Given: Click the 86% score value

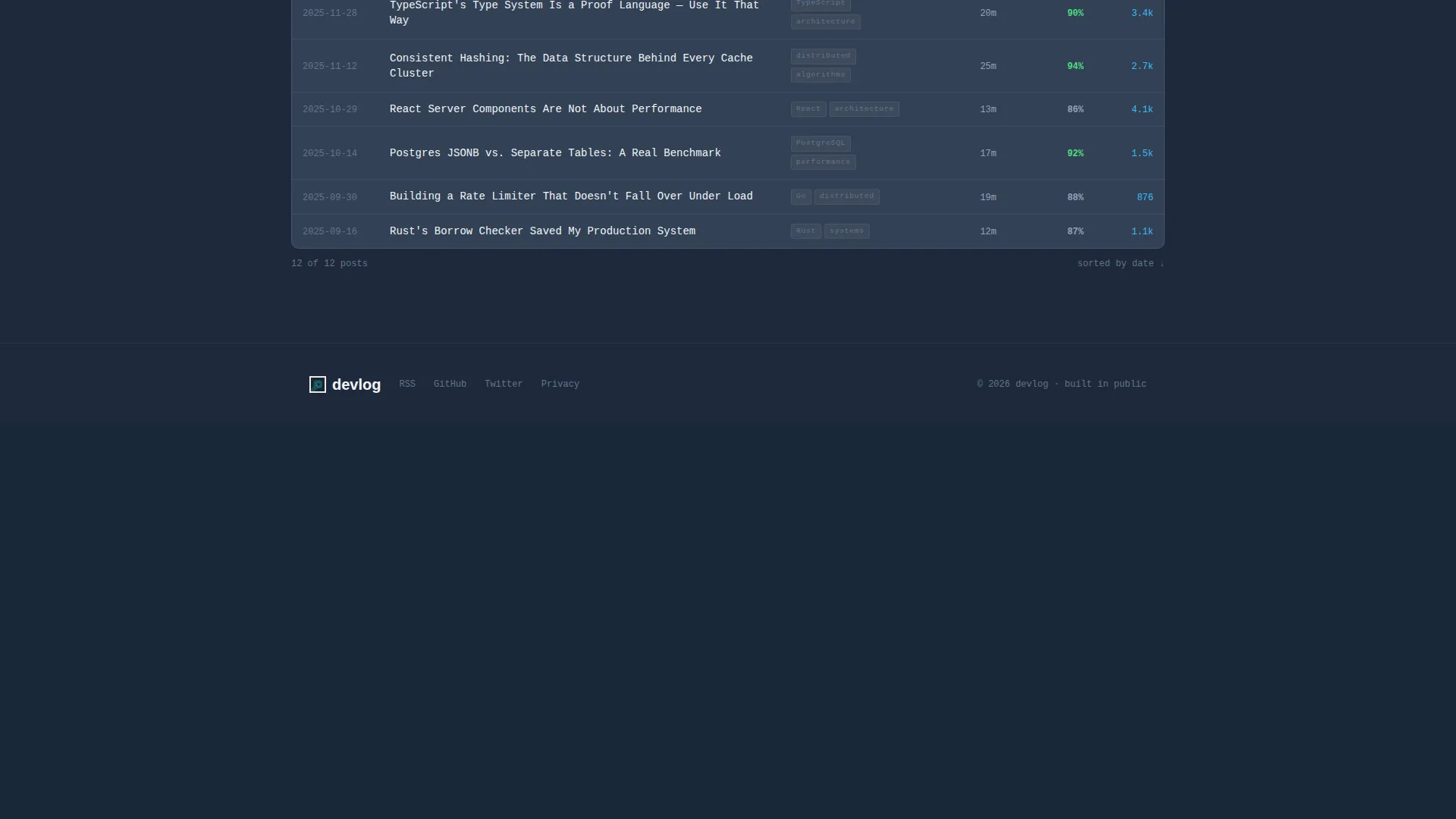Looking at the screenshot, I should (x=1075, y=110).
